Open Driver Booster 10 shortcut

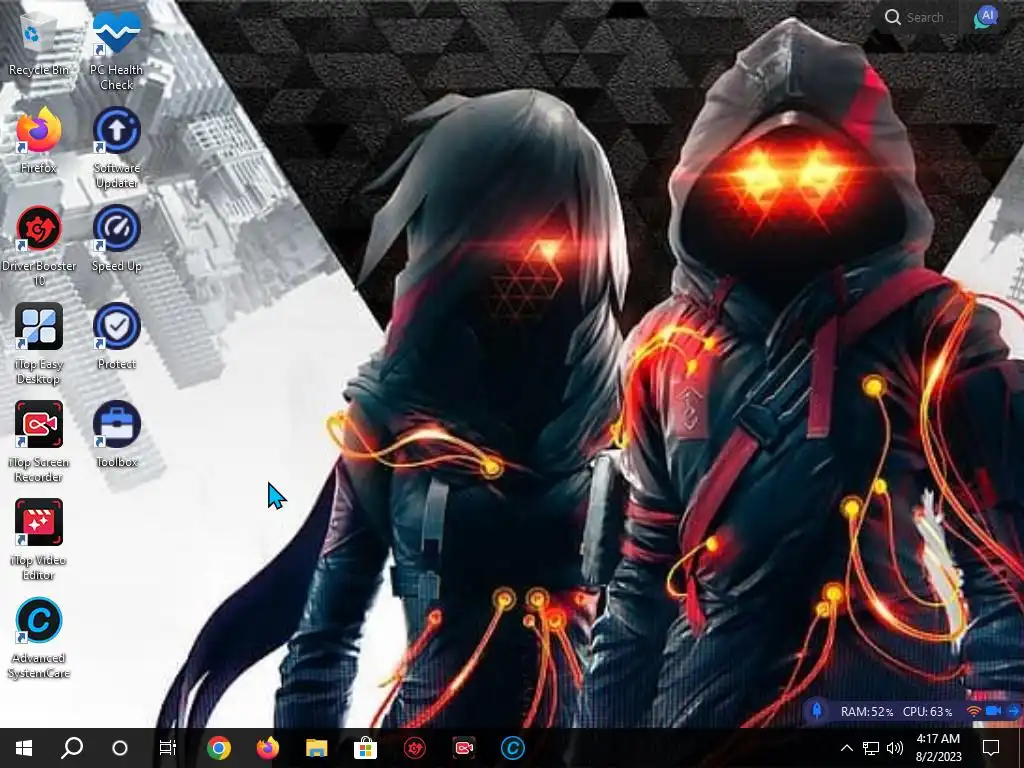pyautogui.click(x=39, y=246)
